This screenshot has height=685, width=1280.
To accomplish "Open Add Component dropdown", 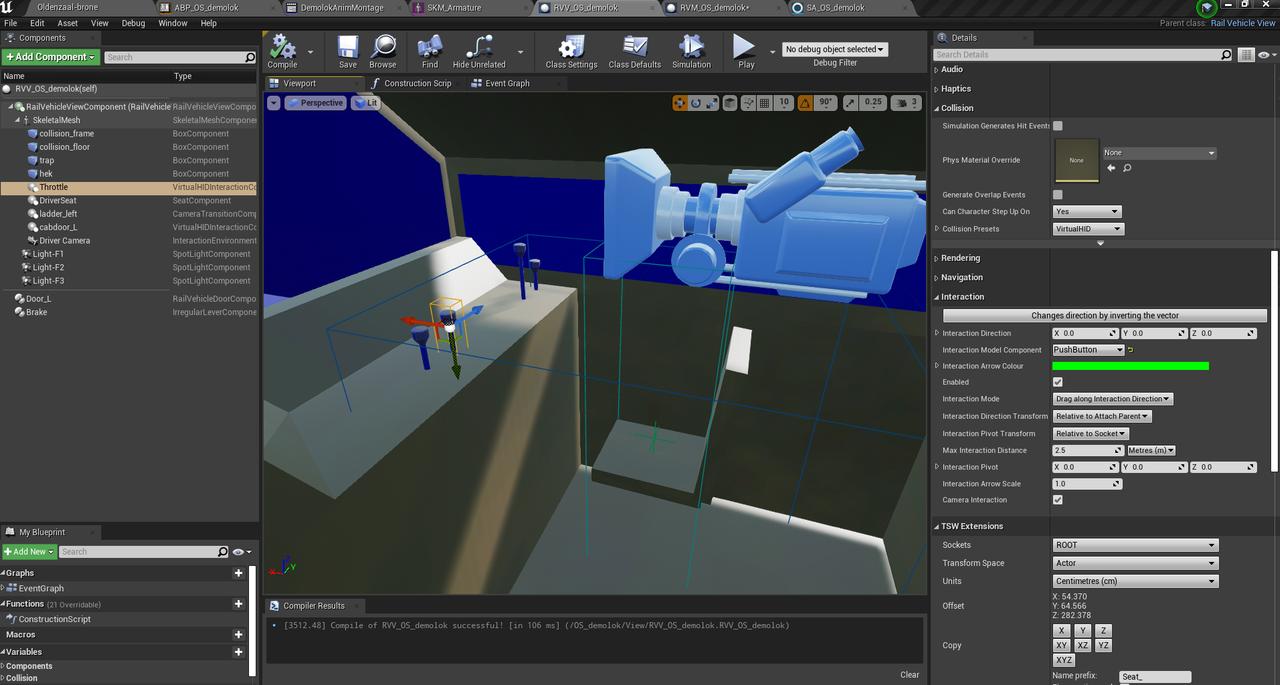I will (x=51, y=57).
